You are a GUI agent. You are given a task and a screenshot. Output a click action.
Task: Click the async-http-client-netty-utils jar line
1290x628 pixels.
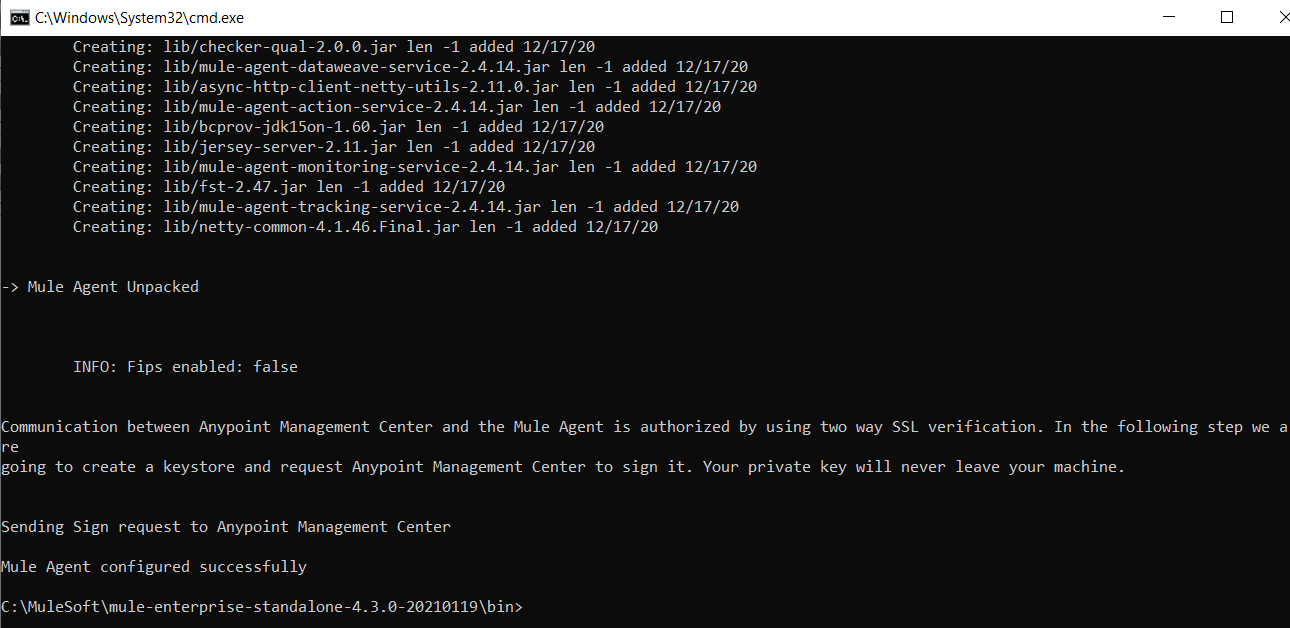click(415, 87)
